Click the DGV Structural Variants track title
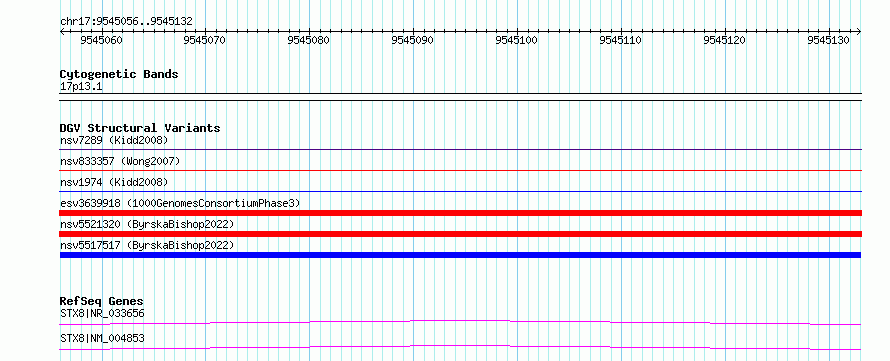This screenshot has height=361, width=890. pos(140,128)
